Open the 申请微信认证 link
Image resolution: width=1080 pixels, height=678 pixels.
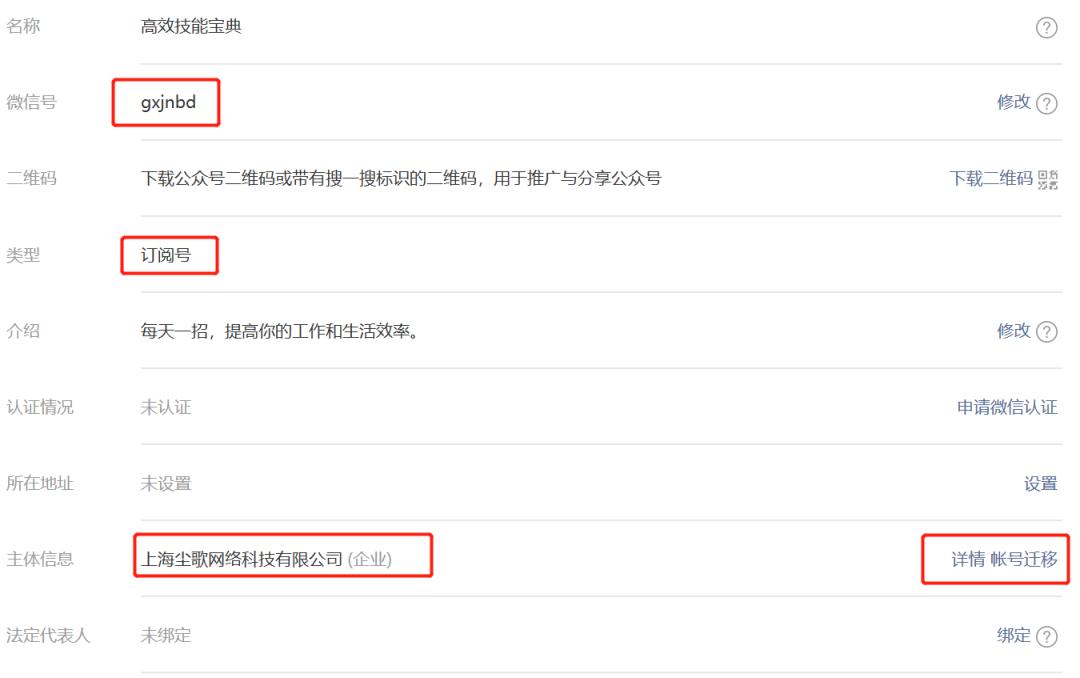(x=1007, y=407)
